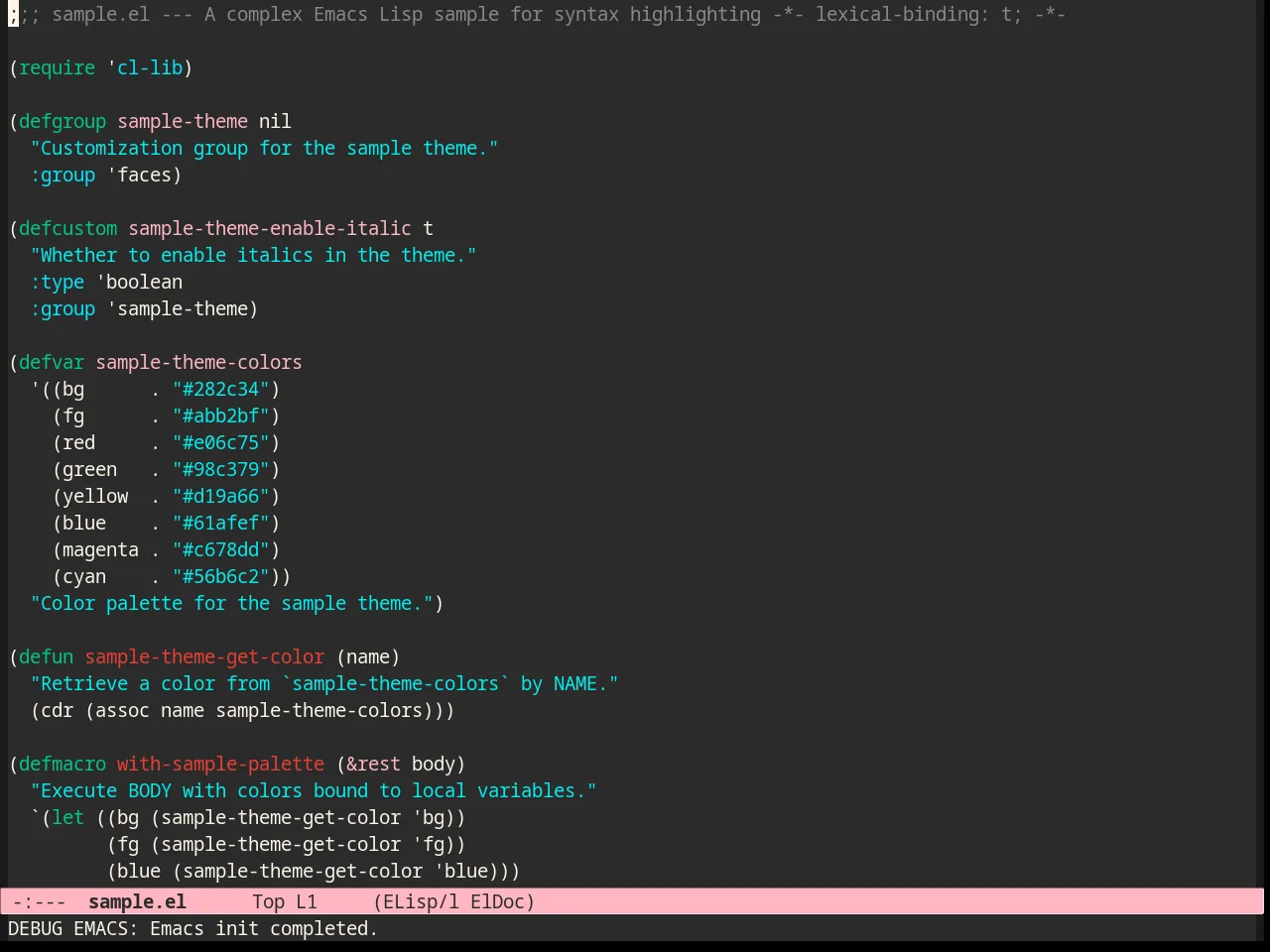Click on 'assoc' in function body

click(x=122, y=710)
